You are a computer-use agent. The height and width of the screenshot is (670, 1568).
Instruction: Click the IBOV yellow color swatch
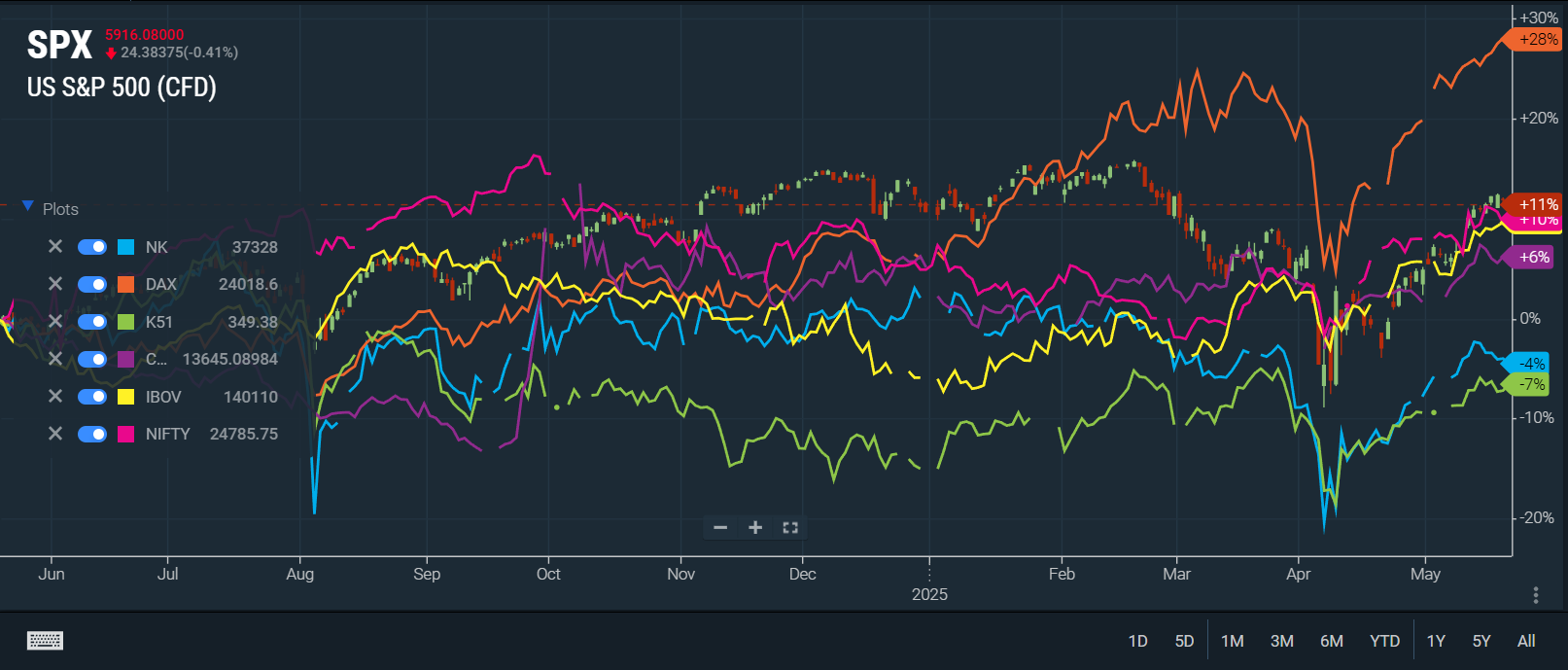click(x=125, y=397)
